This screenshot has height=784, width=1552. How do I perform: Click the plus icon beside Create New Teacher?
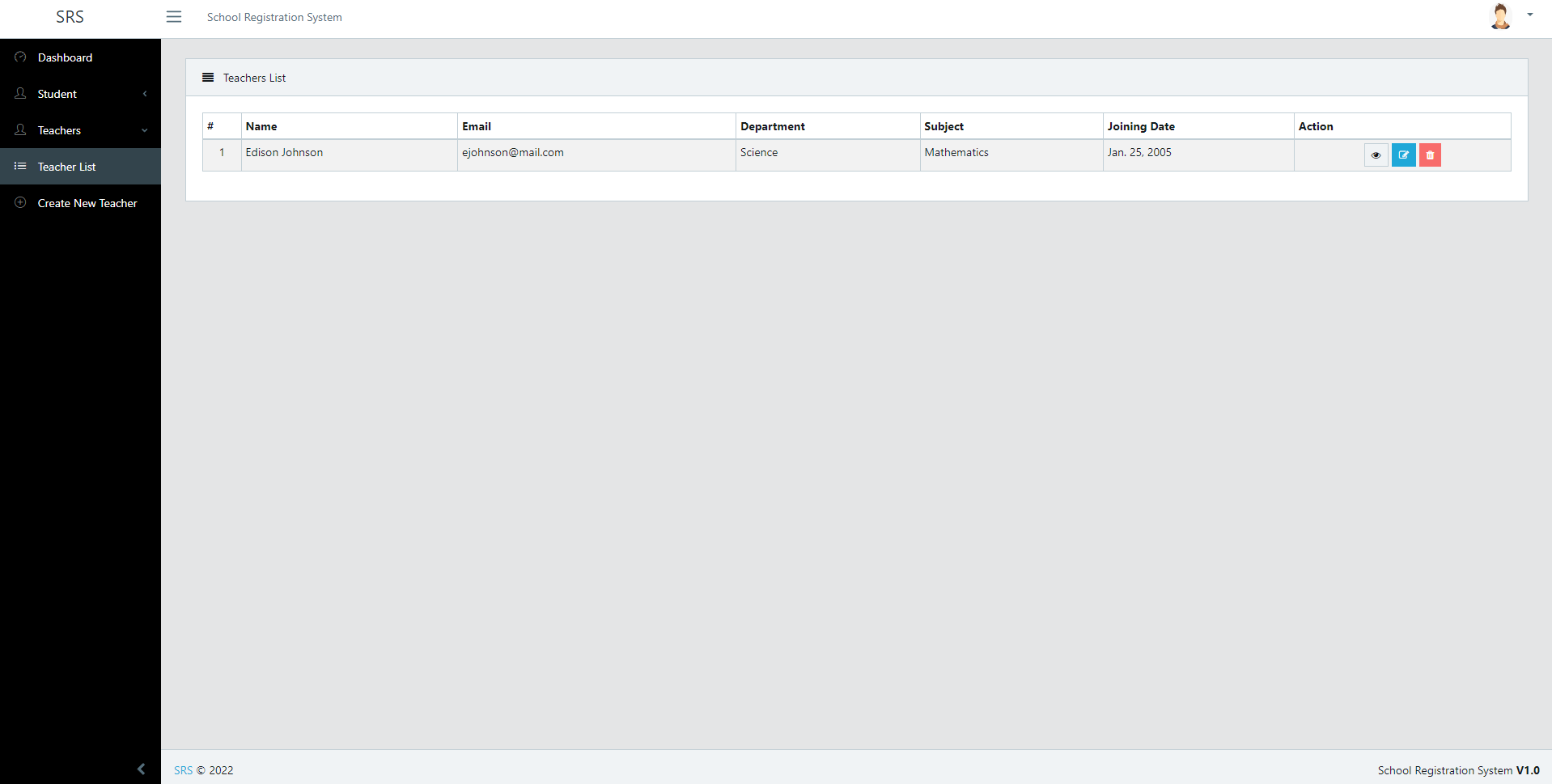[20, 202]
